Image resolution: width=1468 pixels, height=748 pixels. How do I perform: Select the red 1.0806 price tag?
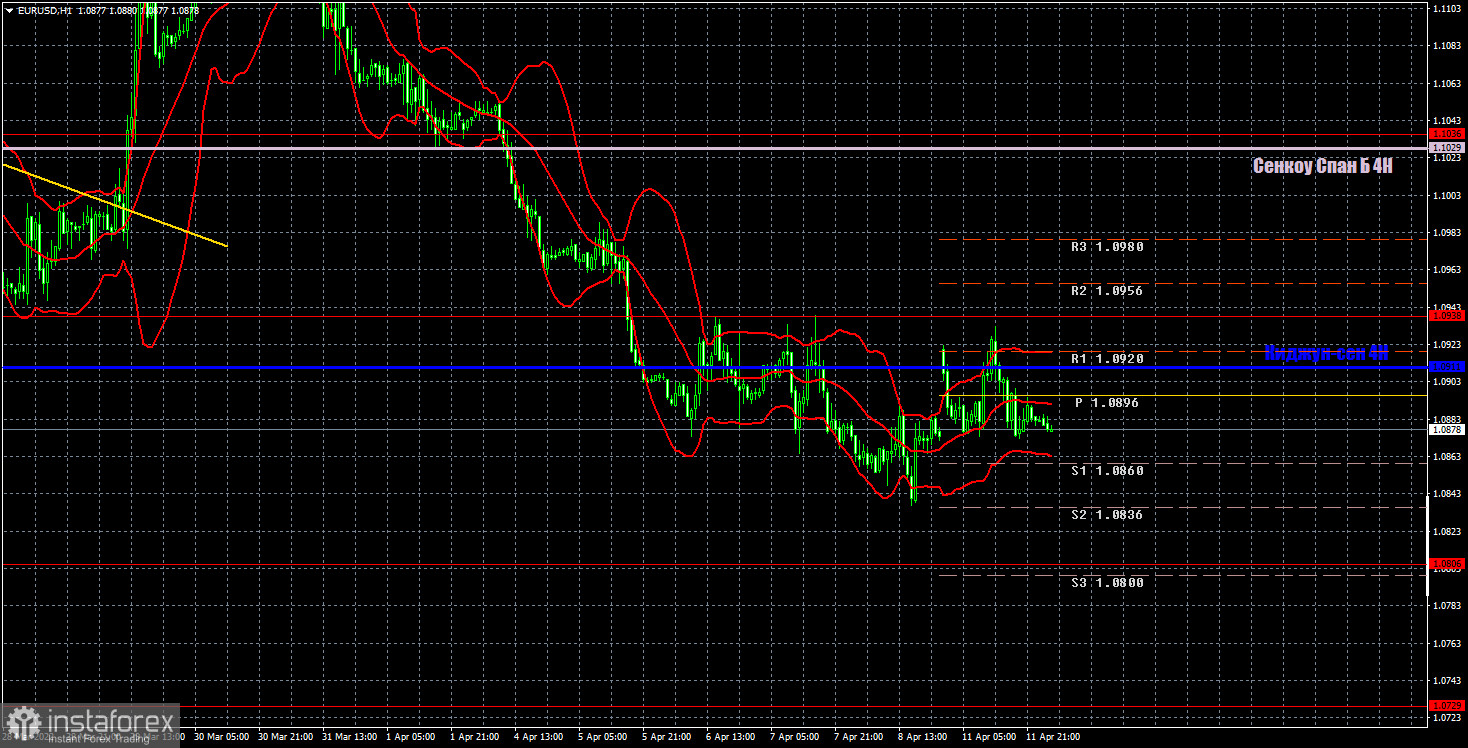pyautogui.click(x=1447, y=564)
